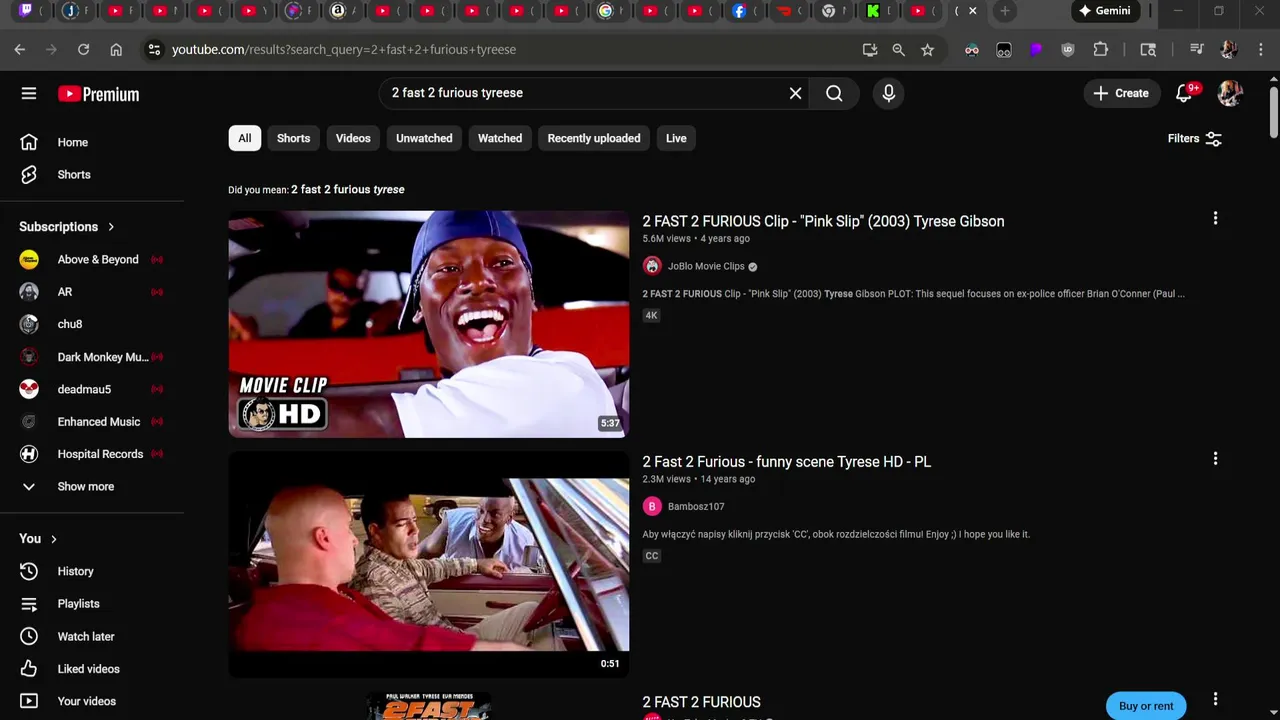Expand the You section header

(x=38, y=539)
